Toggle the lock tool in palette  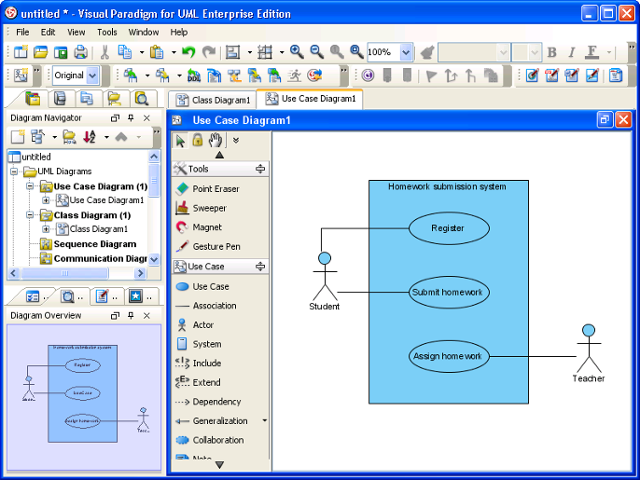pyautogui.click(x=198, y=140)
